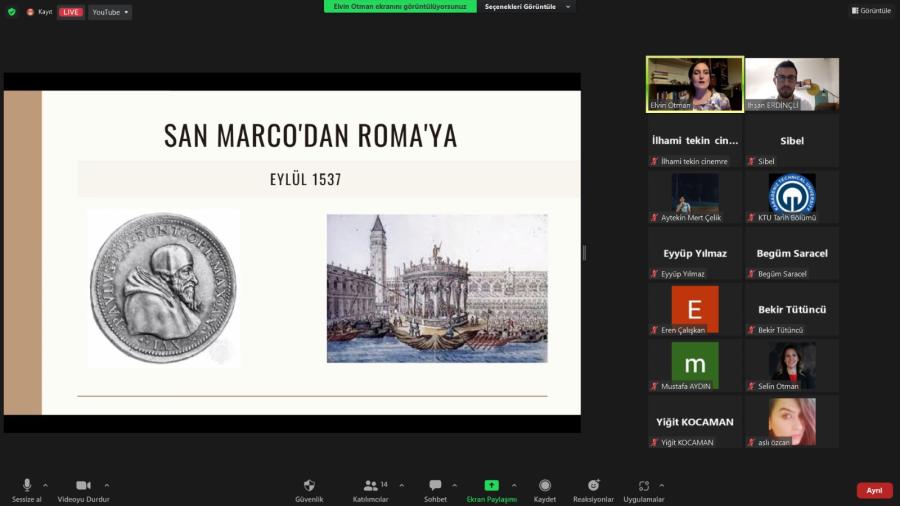Open the Güvenlik shield icon

click(x=309, y=485)
